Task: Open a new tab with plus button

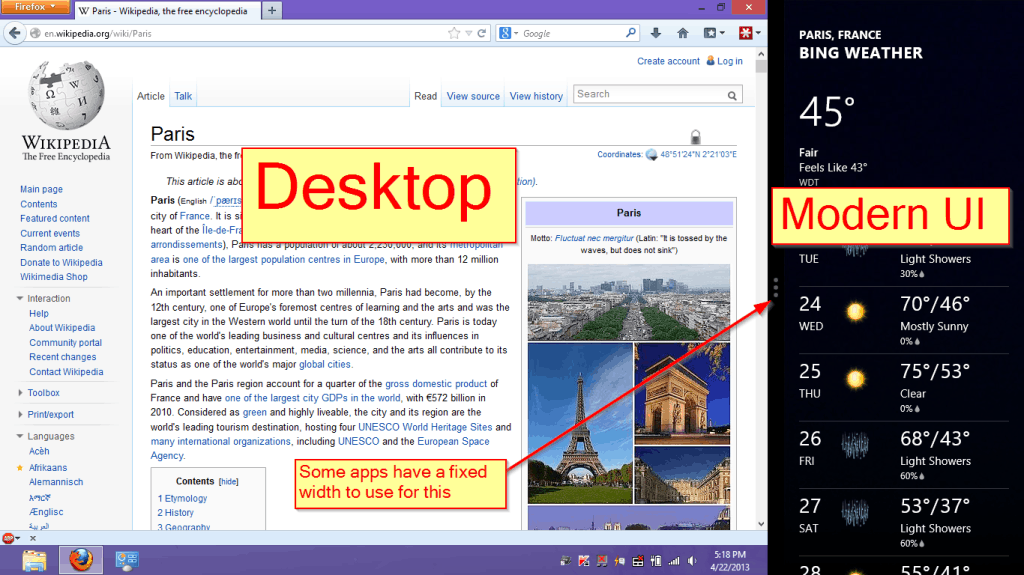Action: (x=272, y=10)
